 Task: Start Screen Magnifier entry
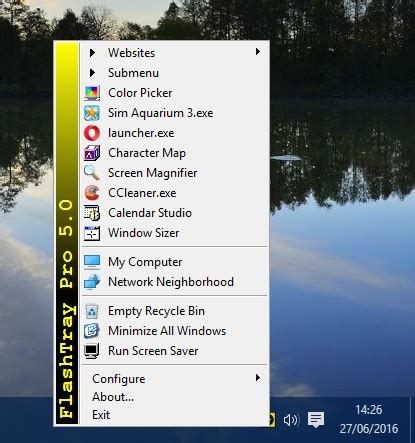coord(175,173)
